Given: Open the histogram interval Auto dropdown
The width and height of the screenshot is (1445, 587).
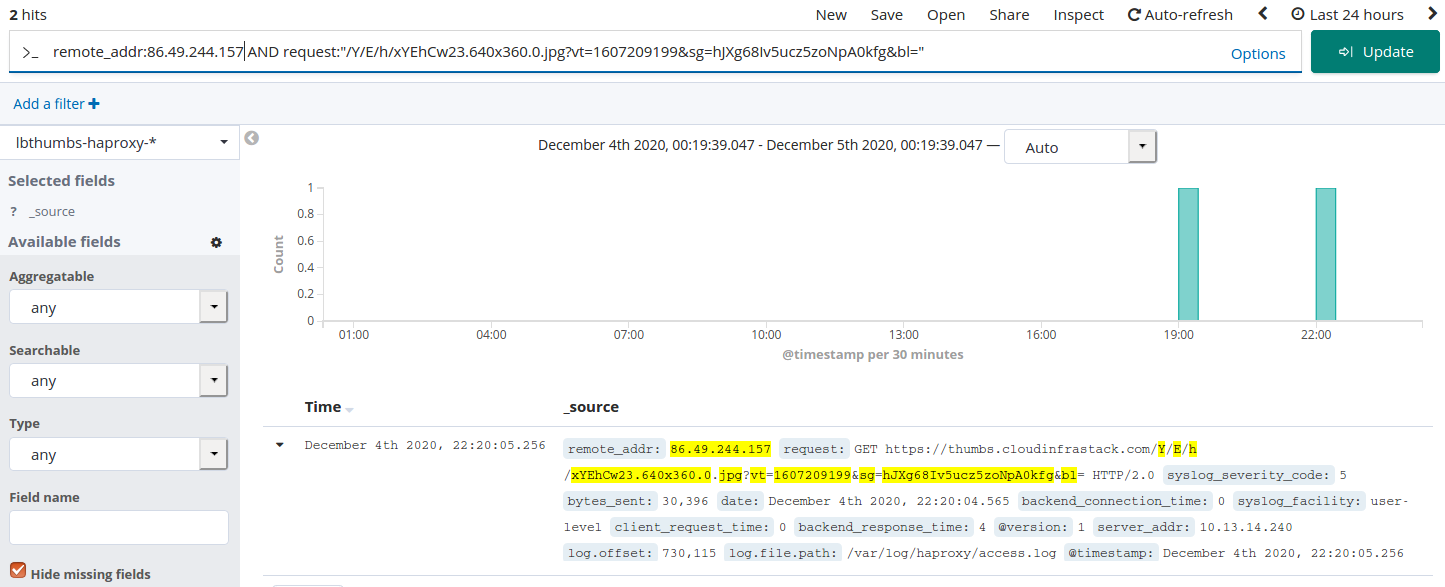Looking at the screenshot, I should coord(1141,145).
